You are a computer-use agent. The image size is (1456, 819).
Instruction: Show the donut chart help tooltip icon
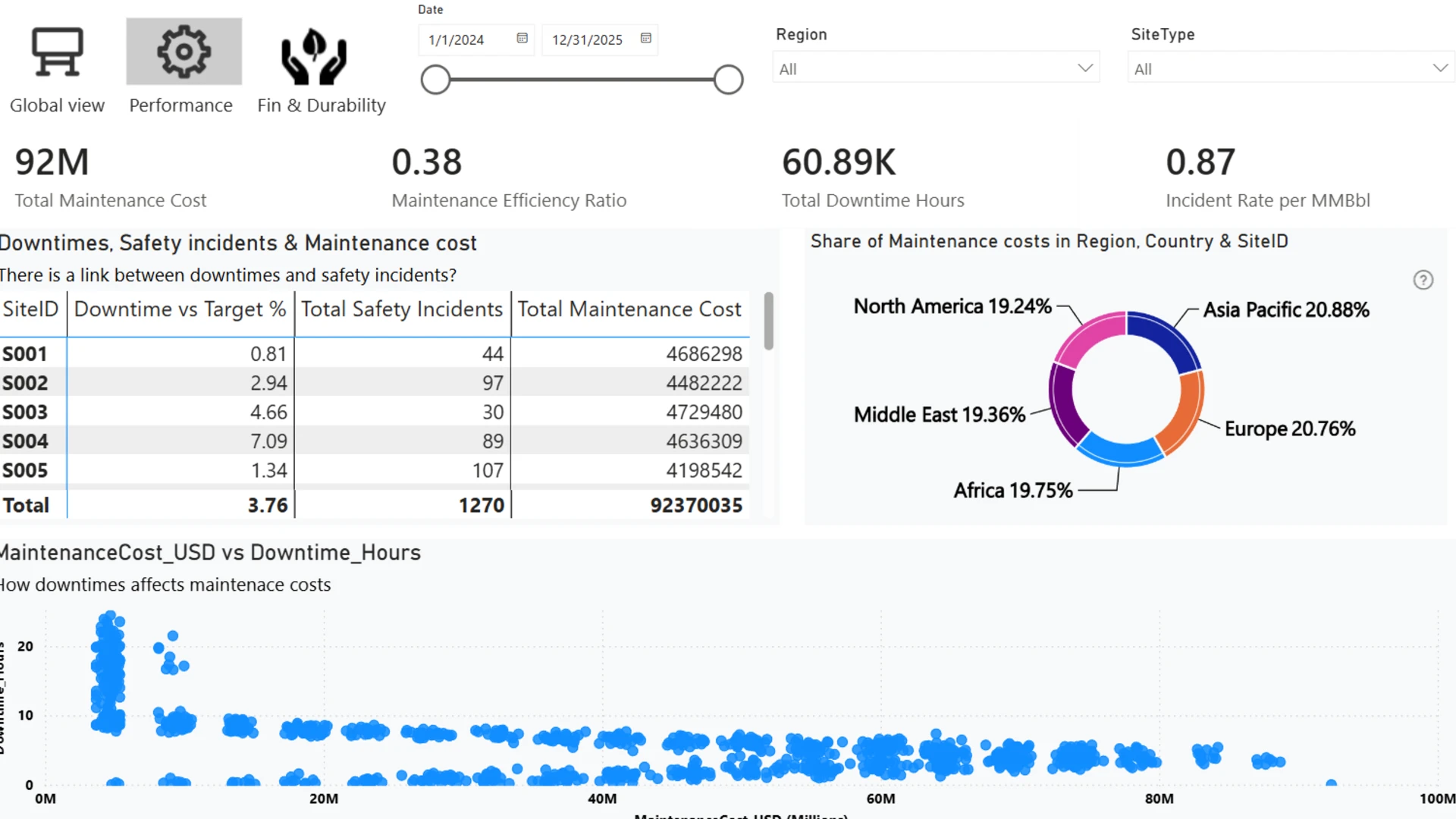(1423, 280)
